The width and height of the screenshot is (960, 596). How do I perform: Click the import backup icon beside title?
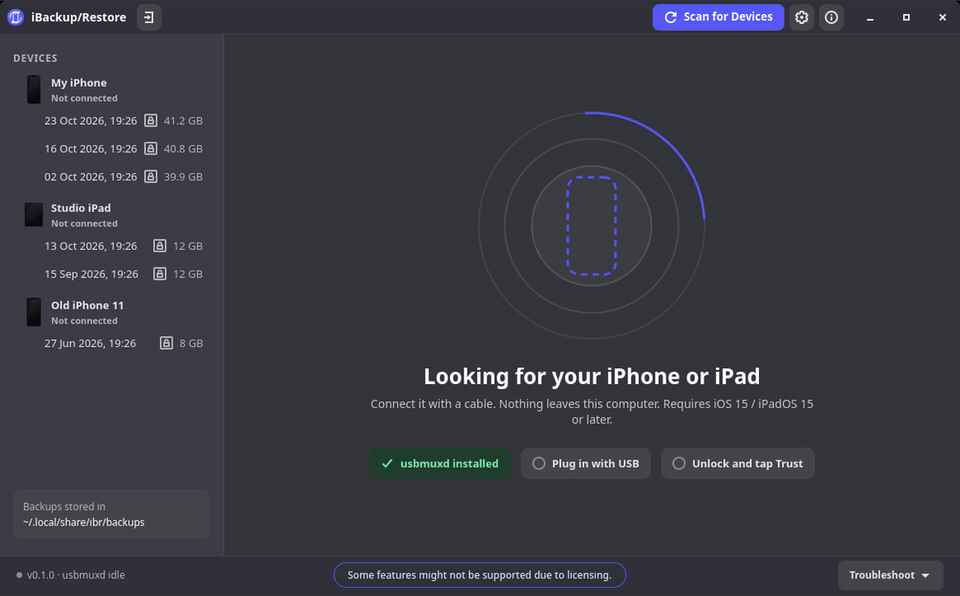(149, 17)
